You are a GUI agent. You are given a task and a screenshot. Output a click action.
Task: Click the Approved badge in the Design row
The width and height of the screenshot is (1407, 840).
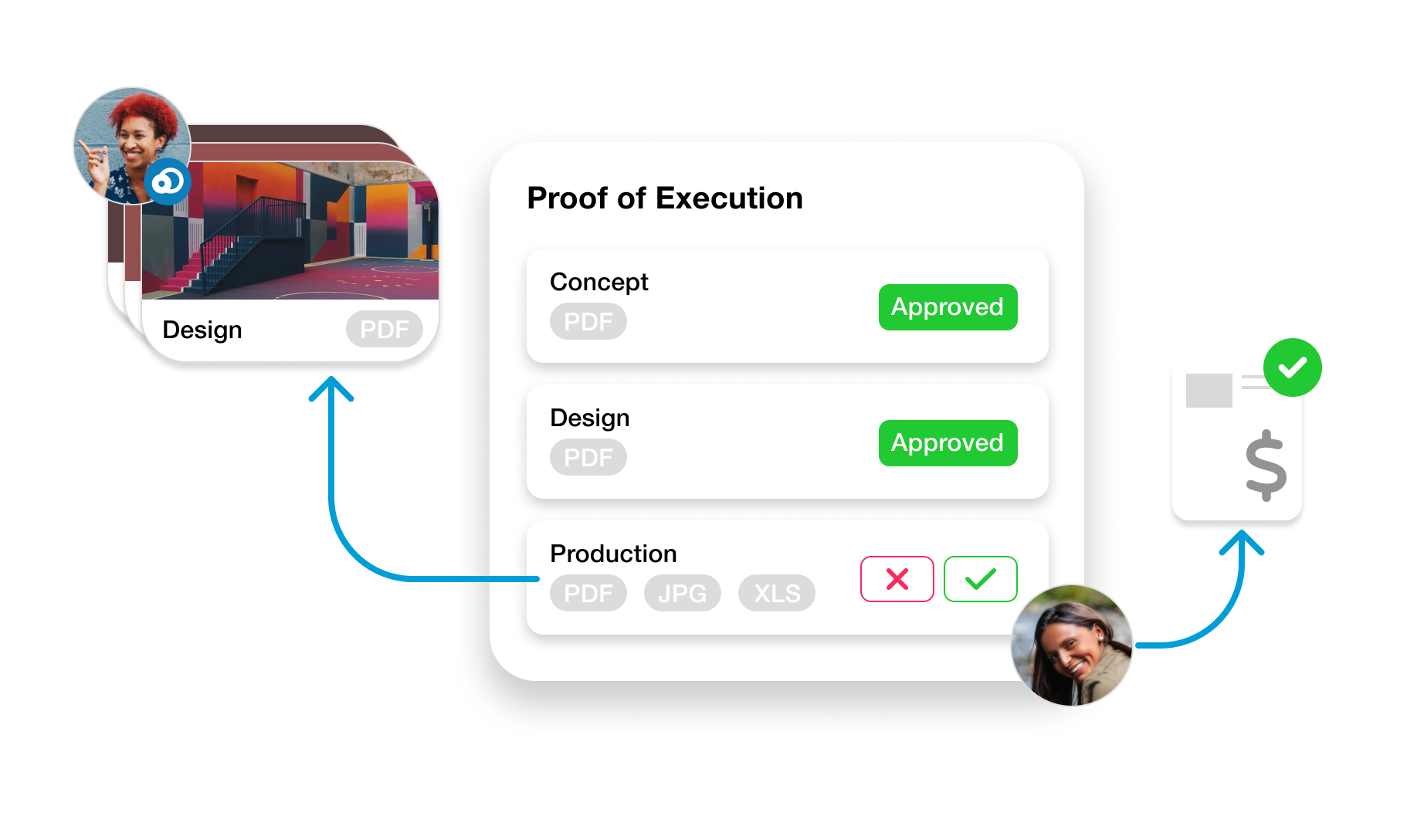pos(948,443)
